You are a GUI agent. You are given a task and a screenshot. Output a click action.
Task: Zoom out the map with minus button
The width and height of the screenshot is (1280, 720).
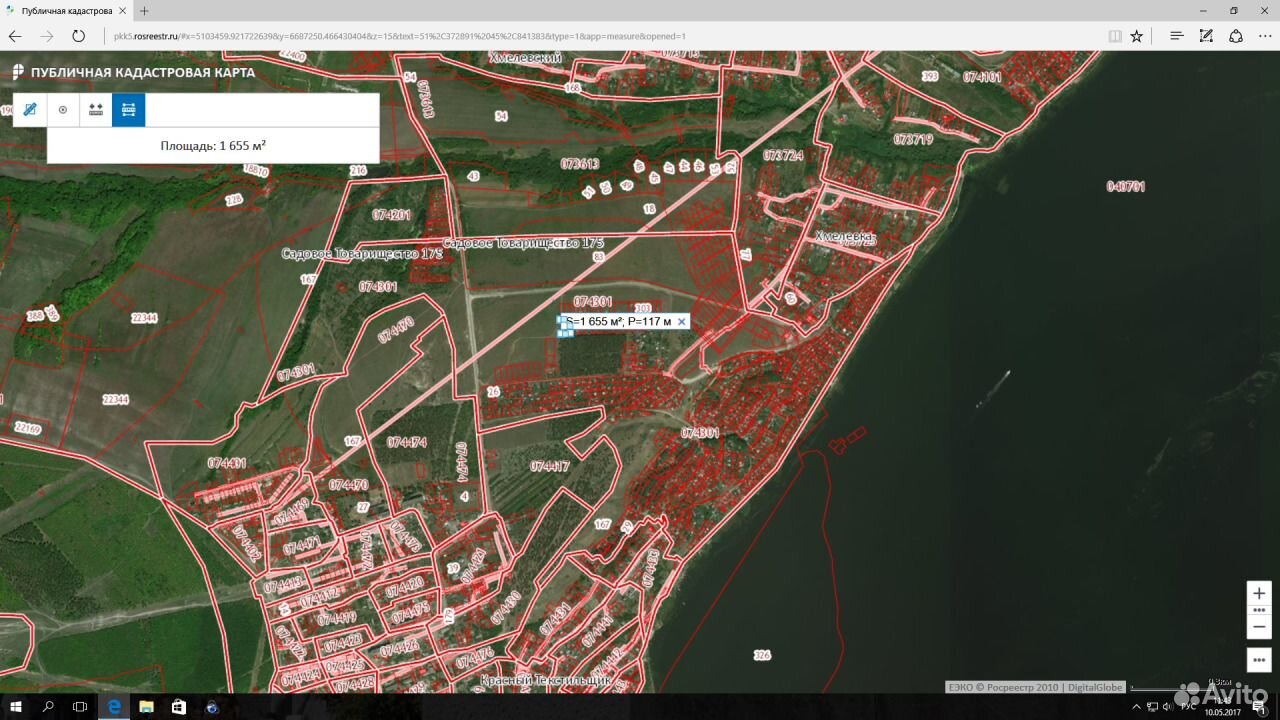pos(1259,627)
